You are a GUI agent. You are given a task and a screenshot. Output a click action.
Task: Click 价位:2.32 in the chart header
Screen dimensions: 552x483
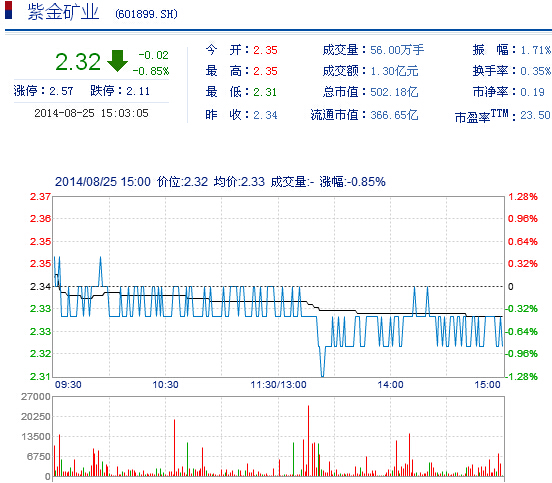click(x=182, y=182)
